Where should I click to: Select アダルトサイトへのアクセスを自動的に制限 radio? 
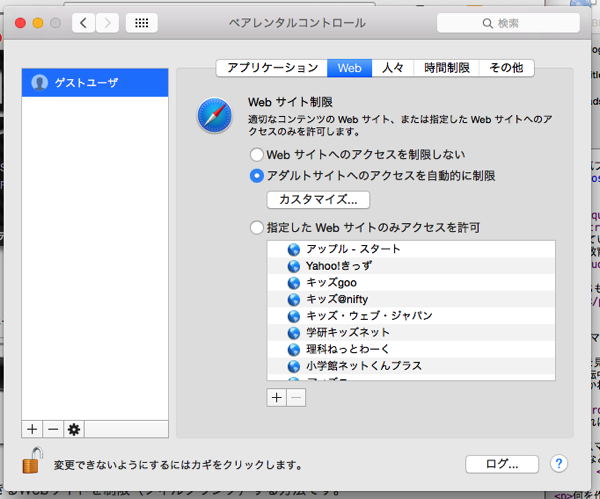[x=256, y=176]
